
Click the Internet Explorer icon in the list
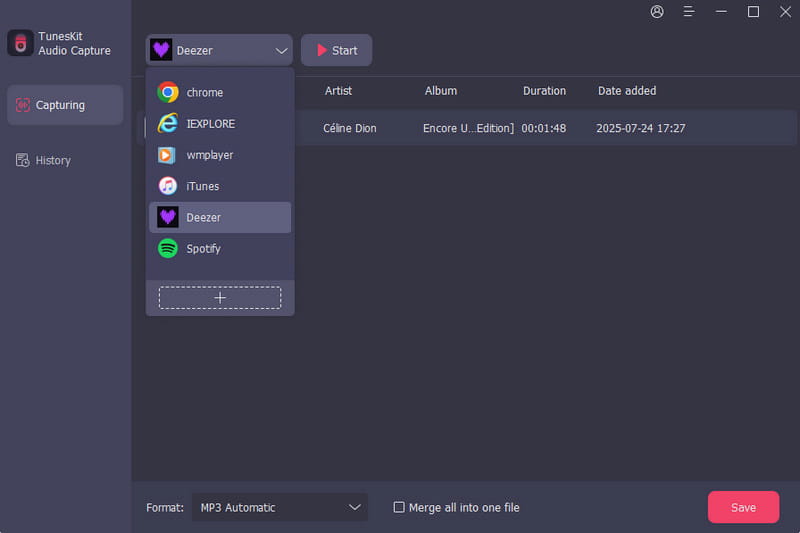pos(167,123)
